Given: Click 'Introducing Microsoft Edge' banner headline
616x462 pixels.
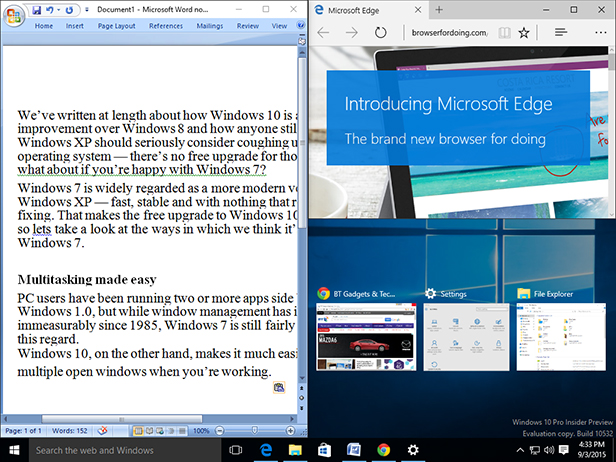Looking at the screenshot, I should pyautogui.click(x=448, y=104).
